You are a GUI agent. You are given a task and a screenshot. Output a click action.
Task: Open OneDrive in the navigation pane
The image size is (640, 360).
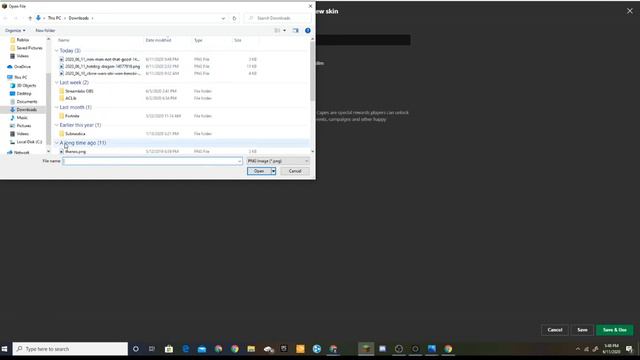pyautogui.click(x=22, y=67)
